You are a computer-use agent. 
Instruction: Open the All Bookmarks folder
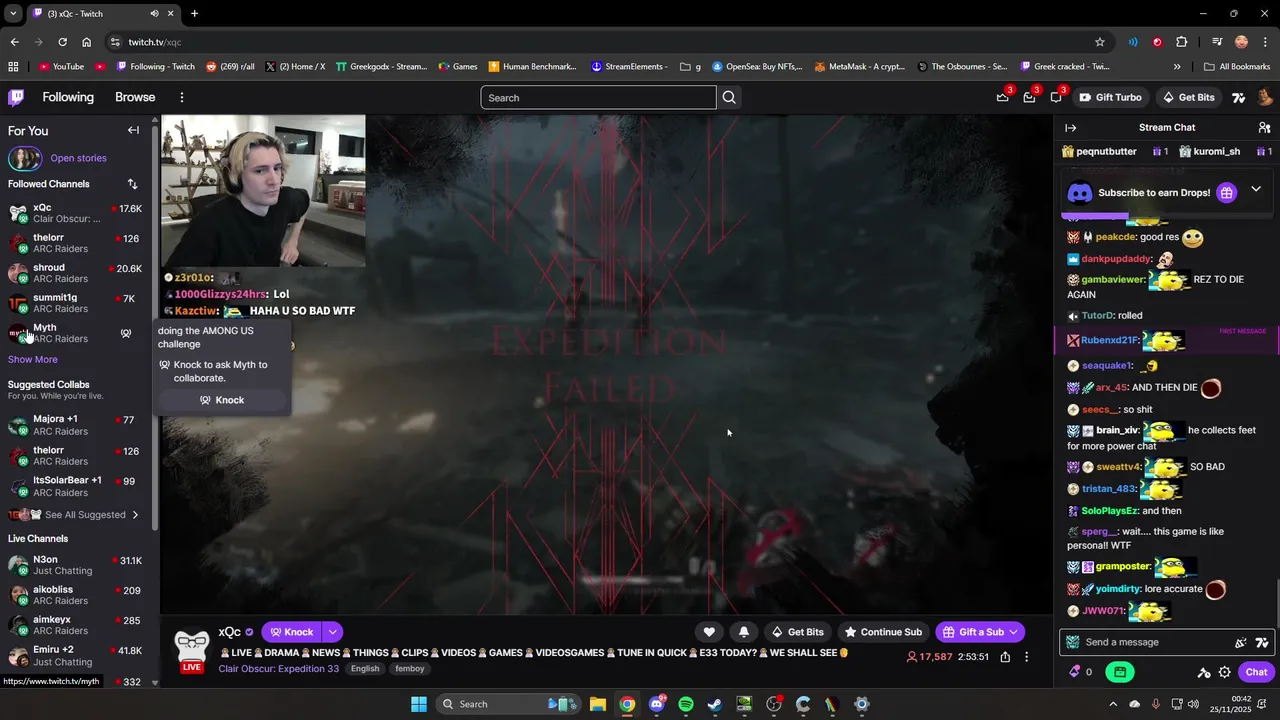pos(1237,67)
